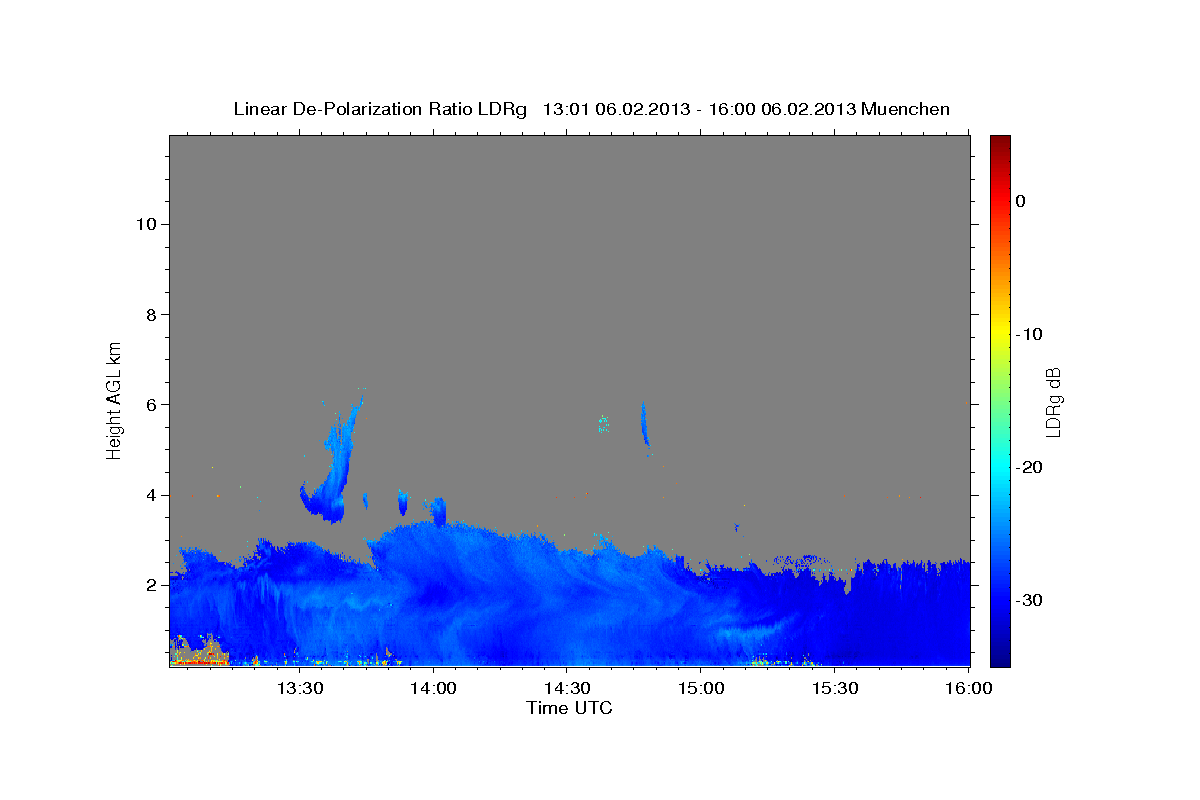Click the colorbar value -20
This screenshot has width=1200, height=800.
[x=1030, y=467]
